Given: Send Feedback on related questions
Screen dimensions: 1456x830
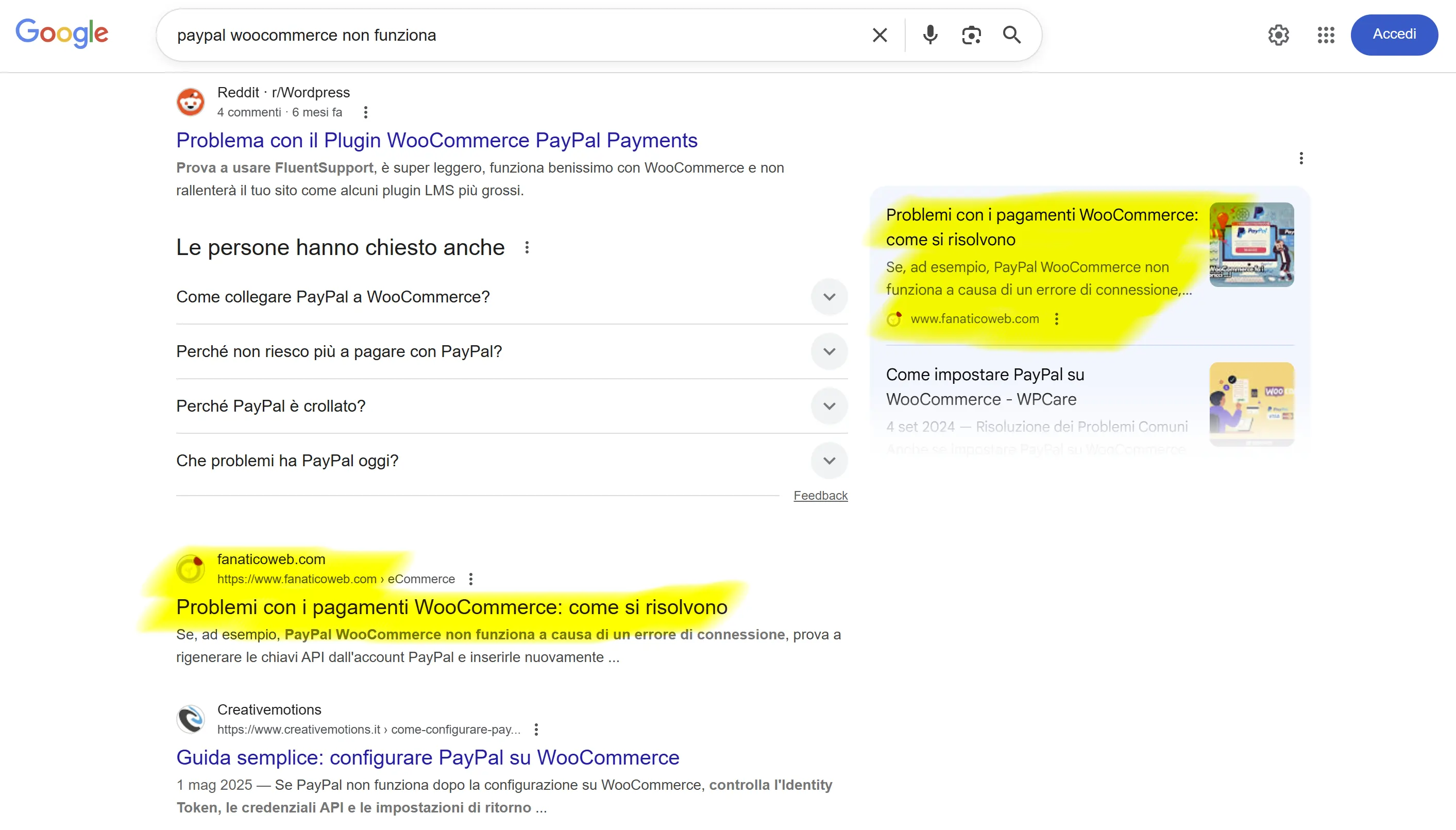Looking at the screenshot, I should pos(820,496).
